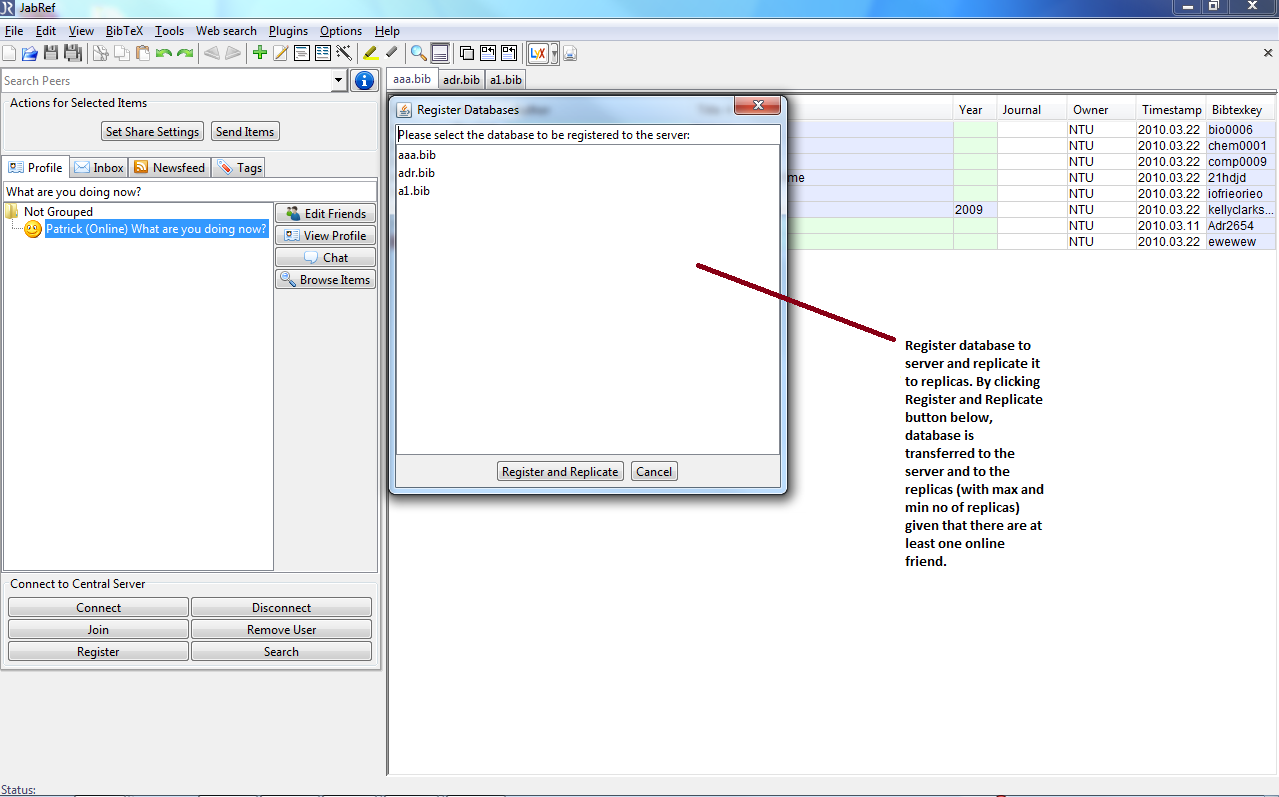Open the Help menu
Viewport: 1279px width, 797px height.
tap(387, 31)
